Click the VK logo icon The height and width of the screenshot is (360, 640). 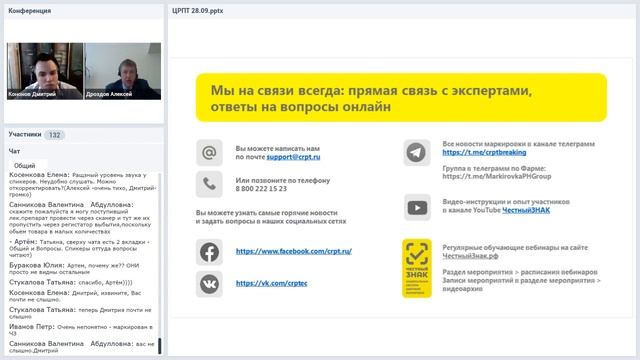(x=209, y=284)
